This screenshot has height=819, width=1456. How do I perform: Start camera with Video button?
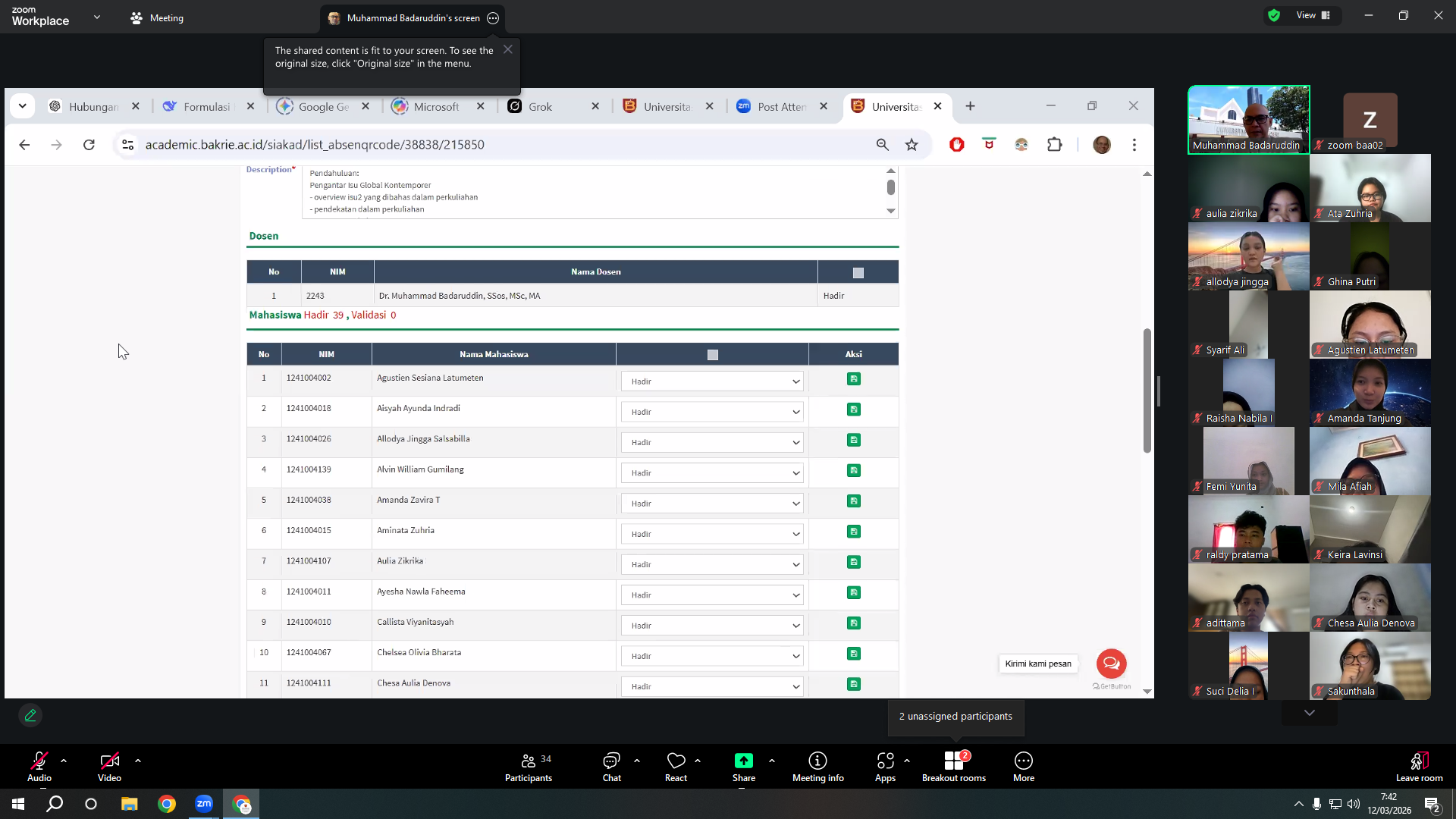(x=109, y=767)
